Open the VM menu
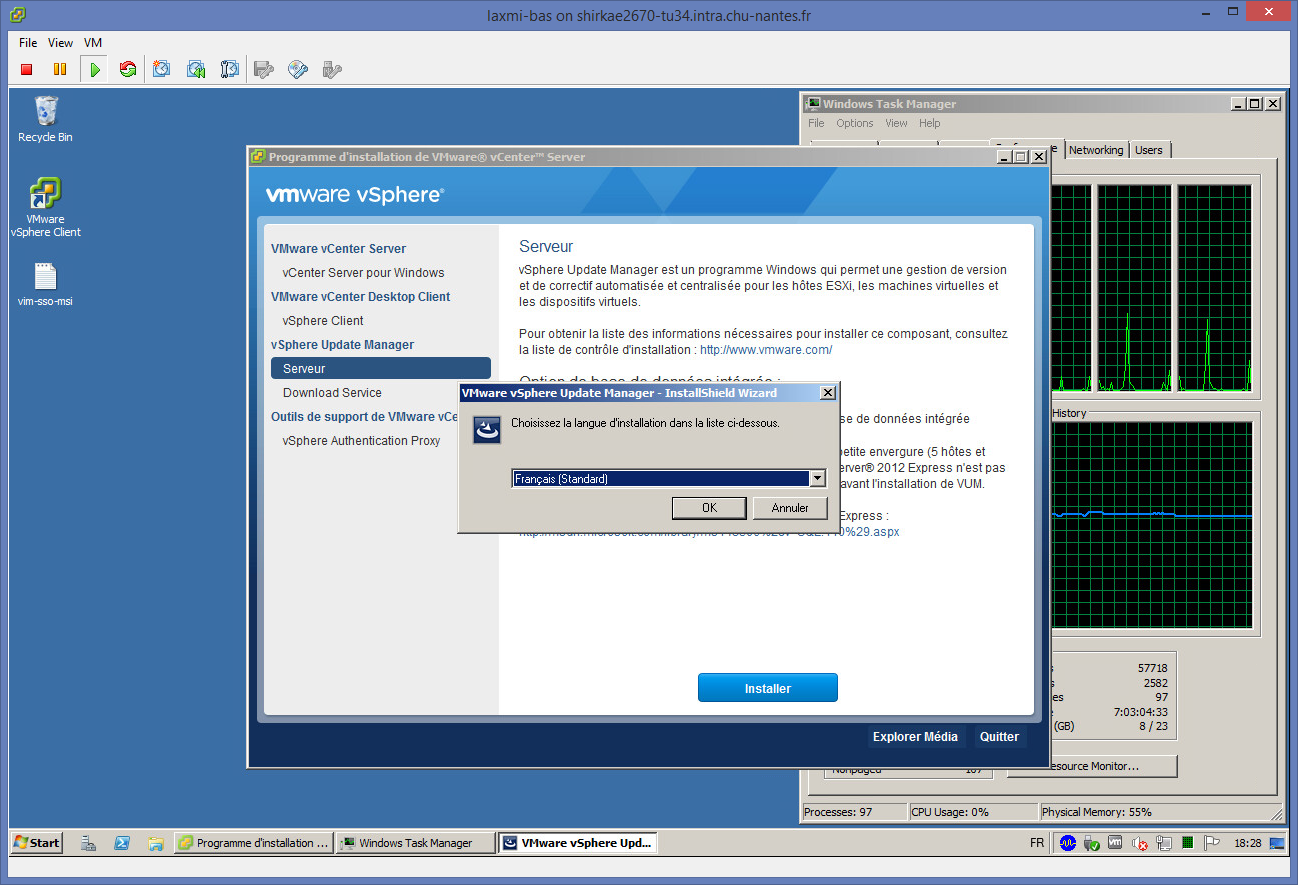1298x885 pixels. 93,43
